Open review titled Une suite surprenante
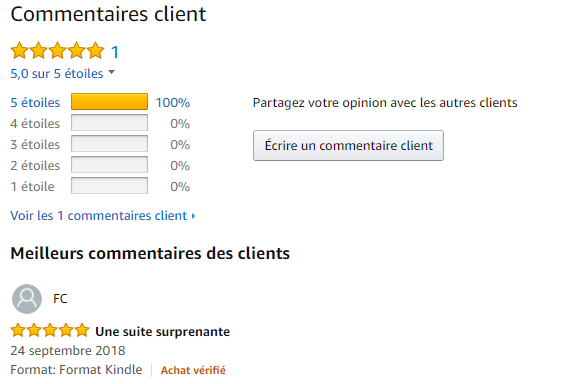 click(162, 331)
